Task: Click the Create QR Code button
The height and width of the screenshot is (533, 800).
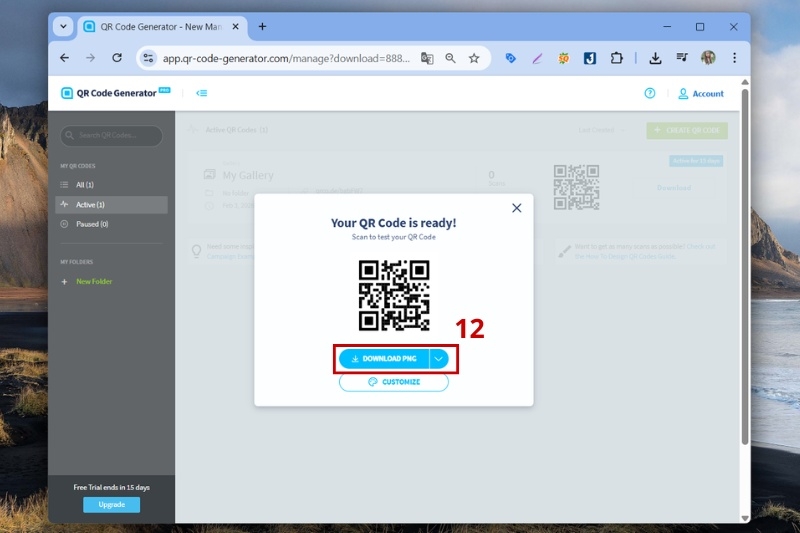Action: 687,130
